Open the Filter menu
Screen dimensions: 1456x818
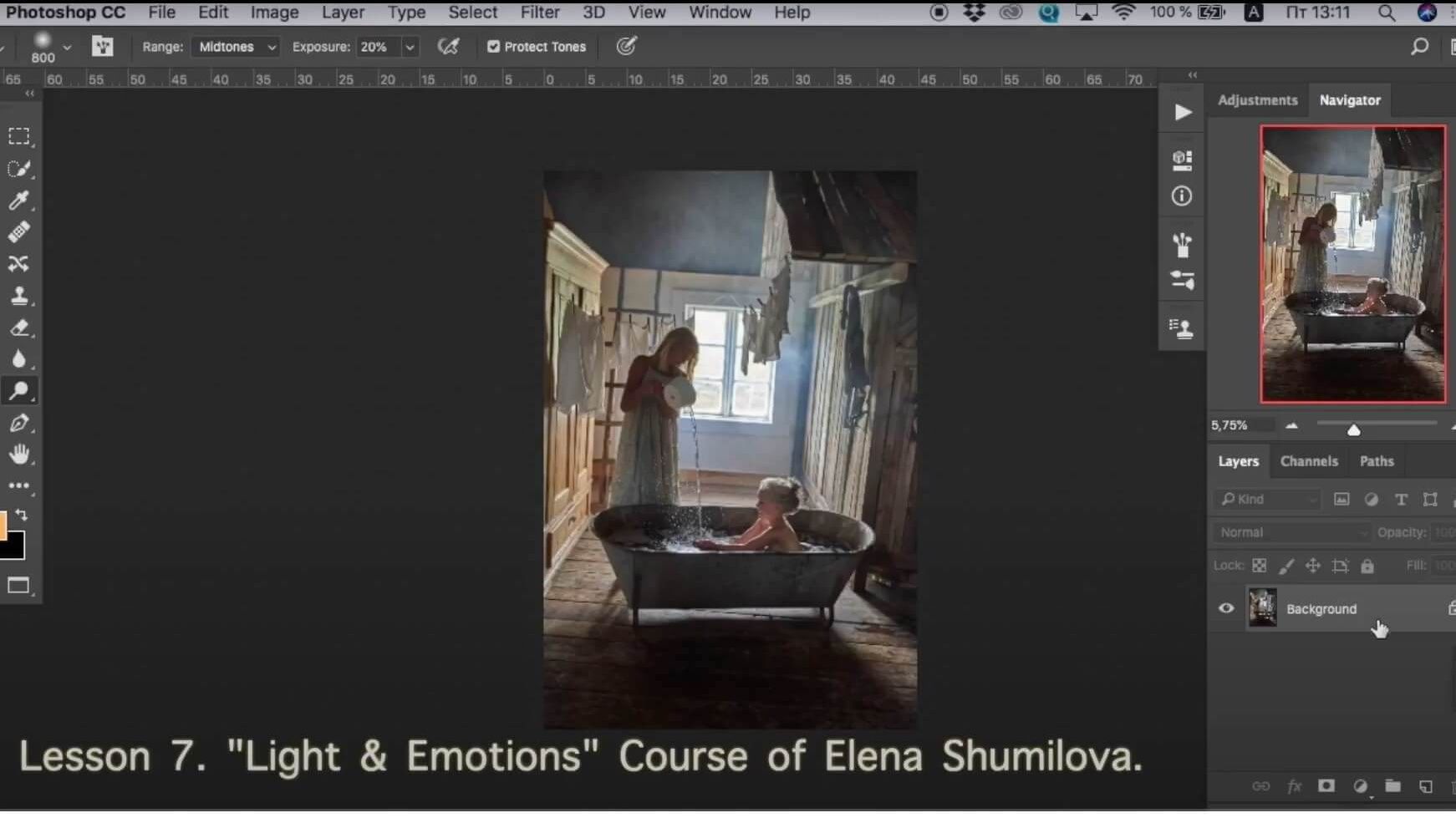click(x=540, y=13)
